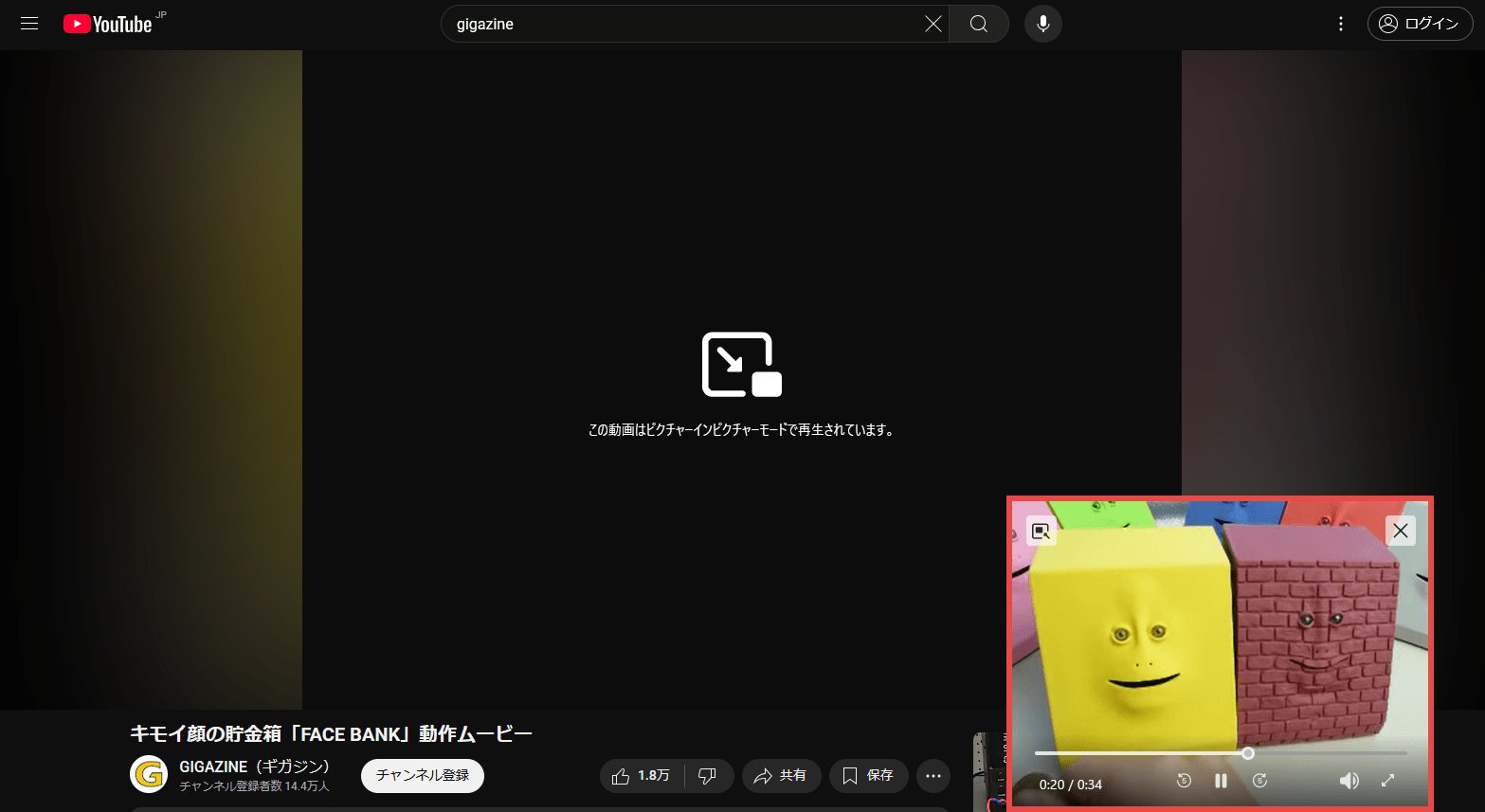The image size is (1485, 812).
Task: Expand more actions ellipsis beside 保存
Action: tap(933, 776)
